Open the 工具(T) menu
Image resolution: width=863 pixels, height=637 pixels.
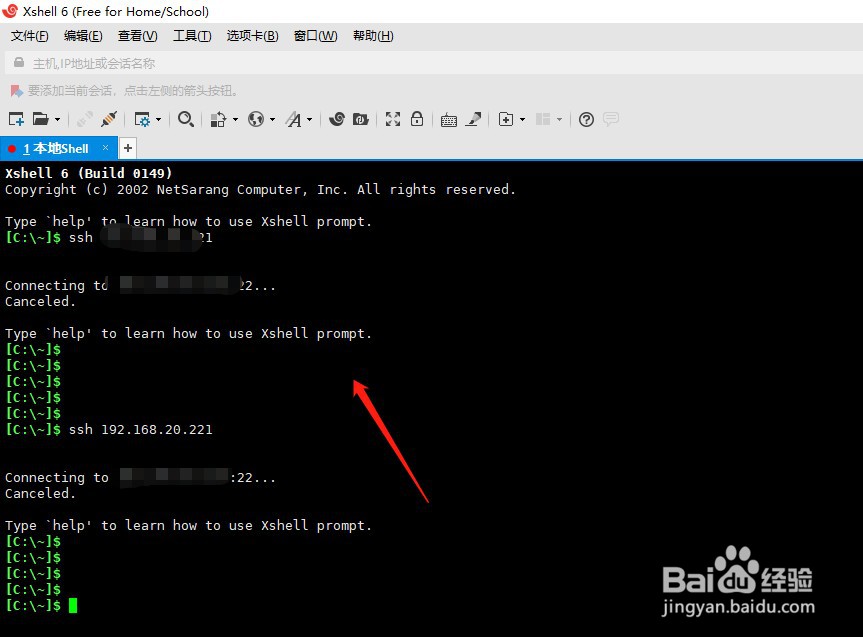click(x=192, y=36)
